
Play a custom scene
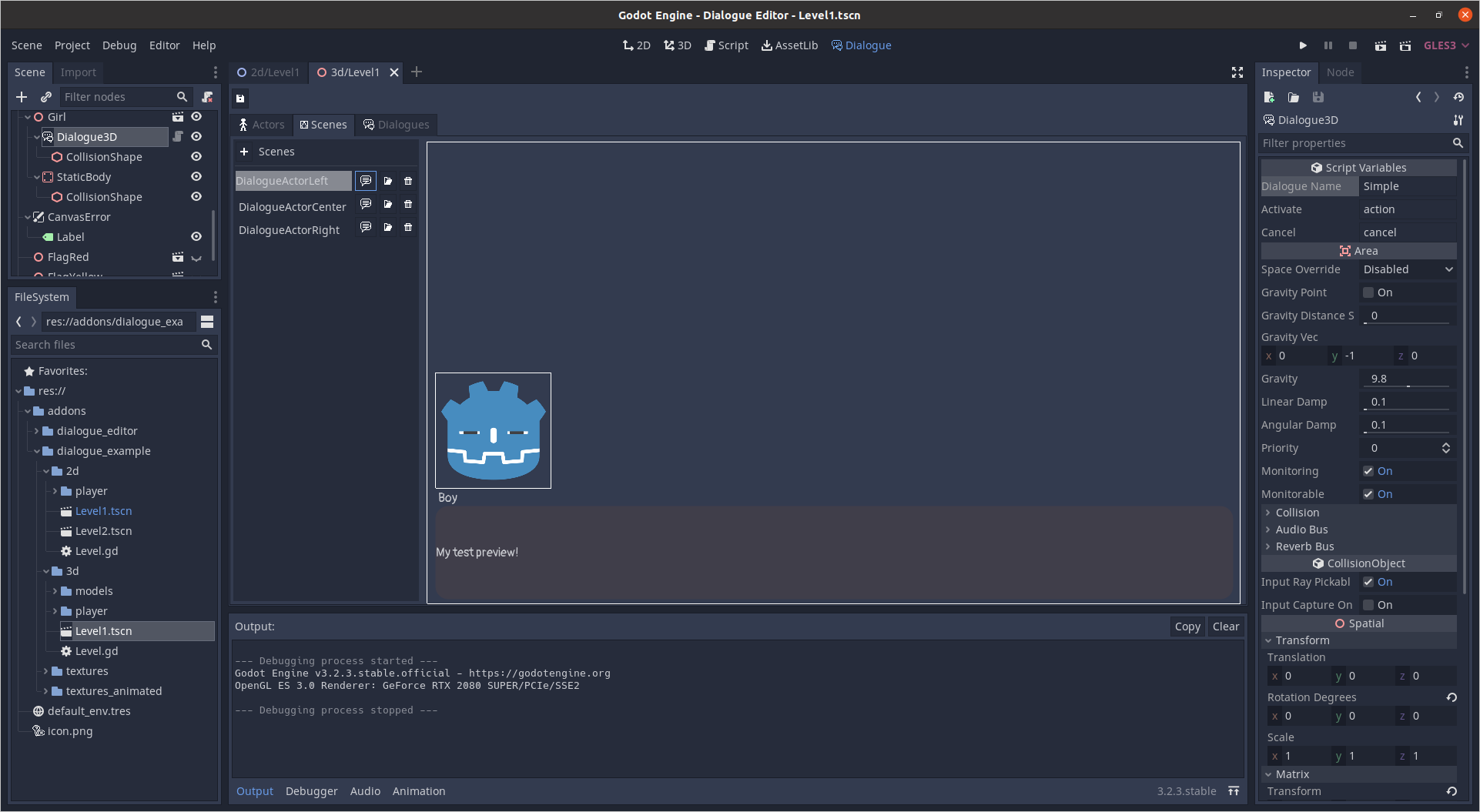(1405, 45)
